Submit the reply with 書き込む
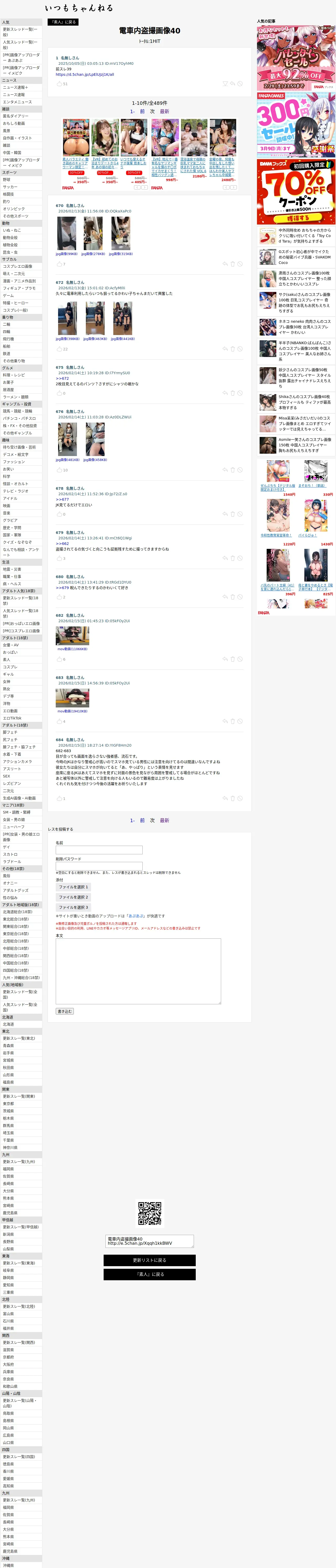This screenshot has width=336, height=1568. click(x=65, y=1012)
